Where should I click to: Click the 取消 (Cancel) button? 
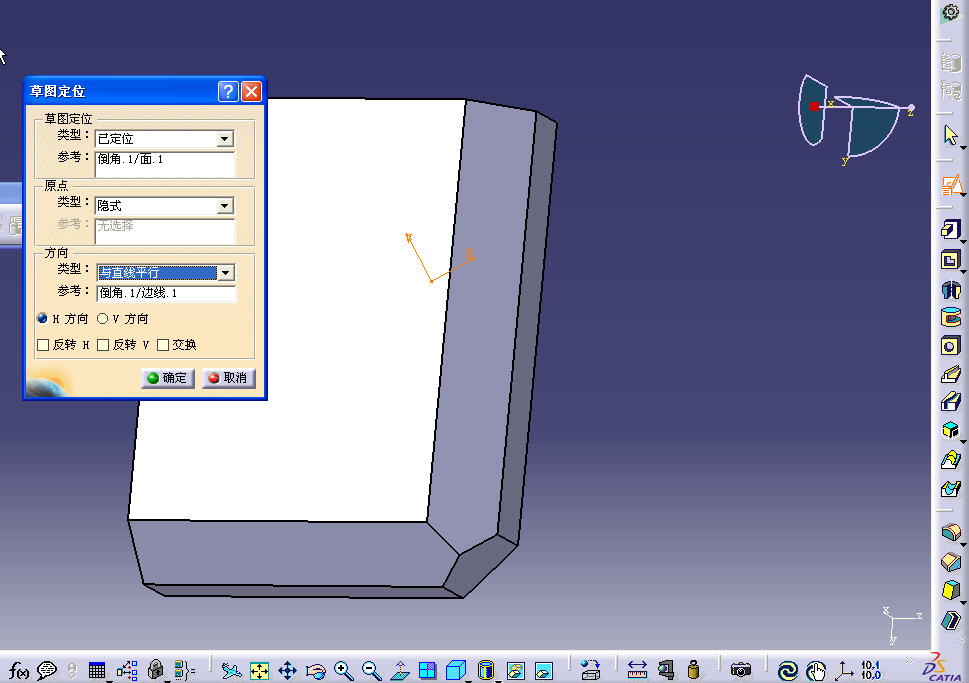(x=228, y=378)
